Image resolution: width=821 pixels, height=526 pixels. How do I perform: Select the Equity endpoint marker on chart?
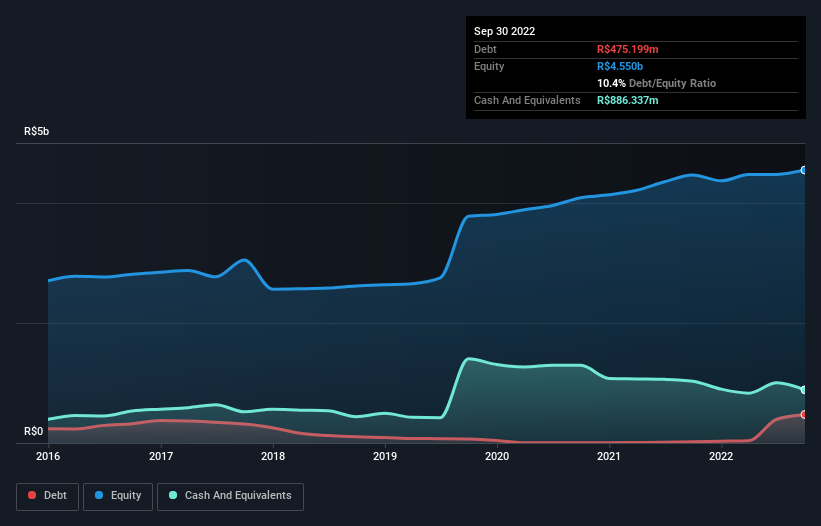(x=804, y=170)
